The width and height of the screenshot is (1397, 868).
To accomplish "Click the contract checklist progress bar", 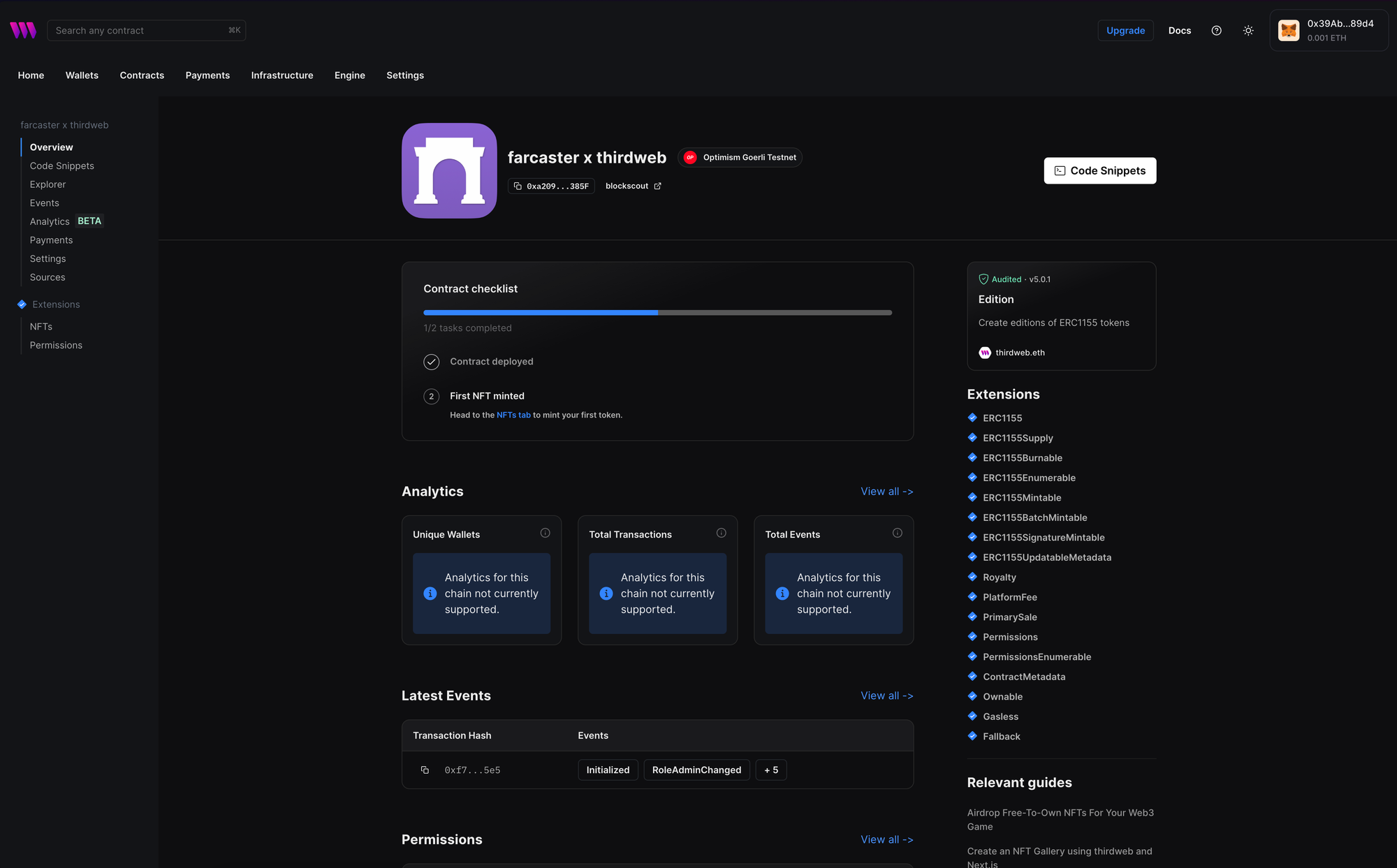I will click(x=657, y=313).
